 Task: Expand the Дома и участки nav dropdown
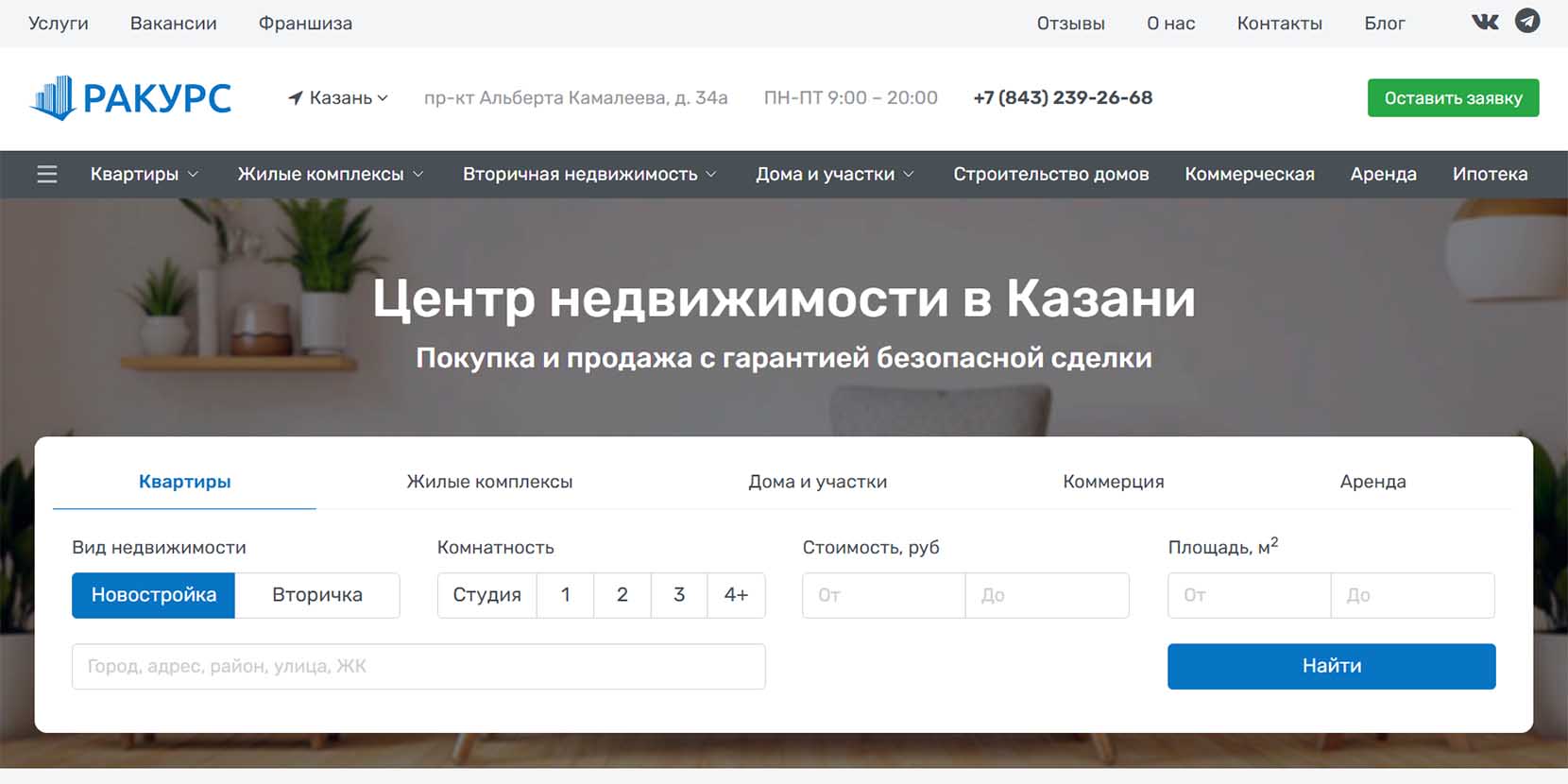(x=834, y=175)
